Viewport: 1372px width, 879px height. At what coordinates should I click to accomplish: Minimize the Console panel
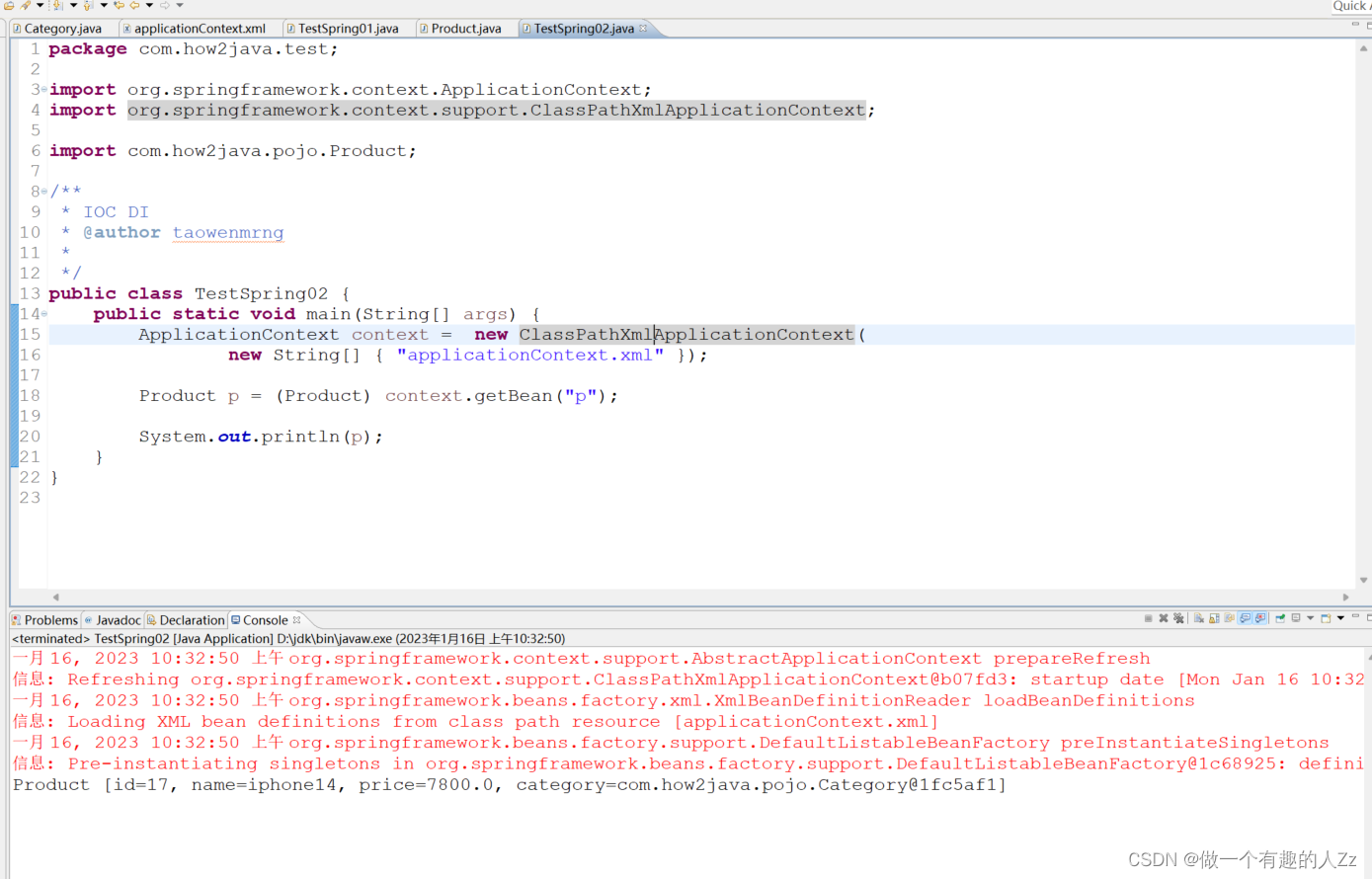(x=1355, y=616)
